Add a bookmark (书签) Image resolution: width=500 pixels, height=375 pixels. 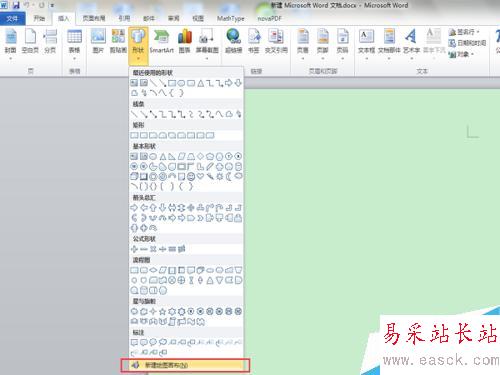pos(254,42)
